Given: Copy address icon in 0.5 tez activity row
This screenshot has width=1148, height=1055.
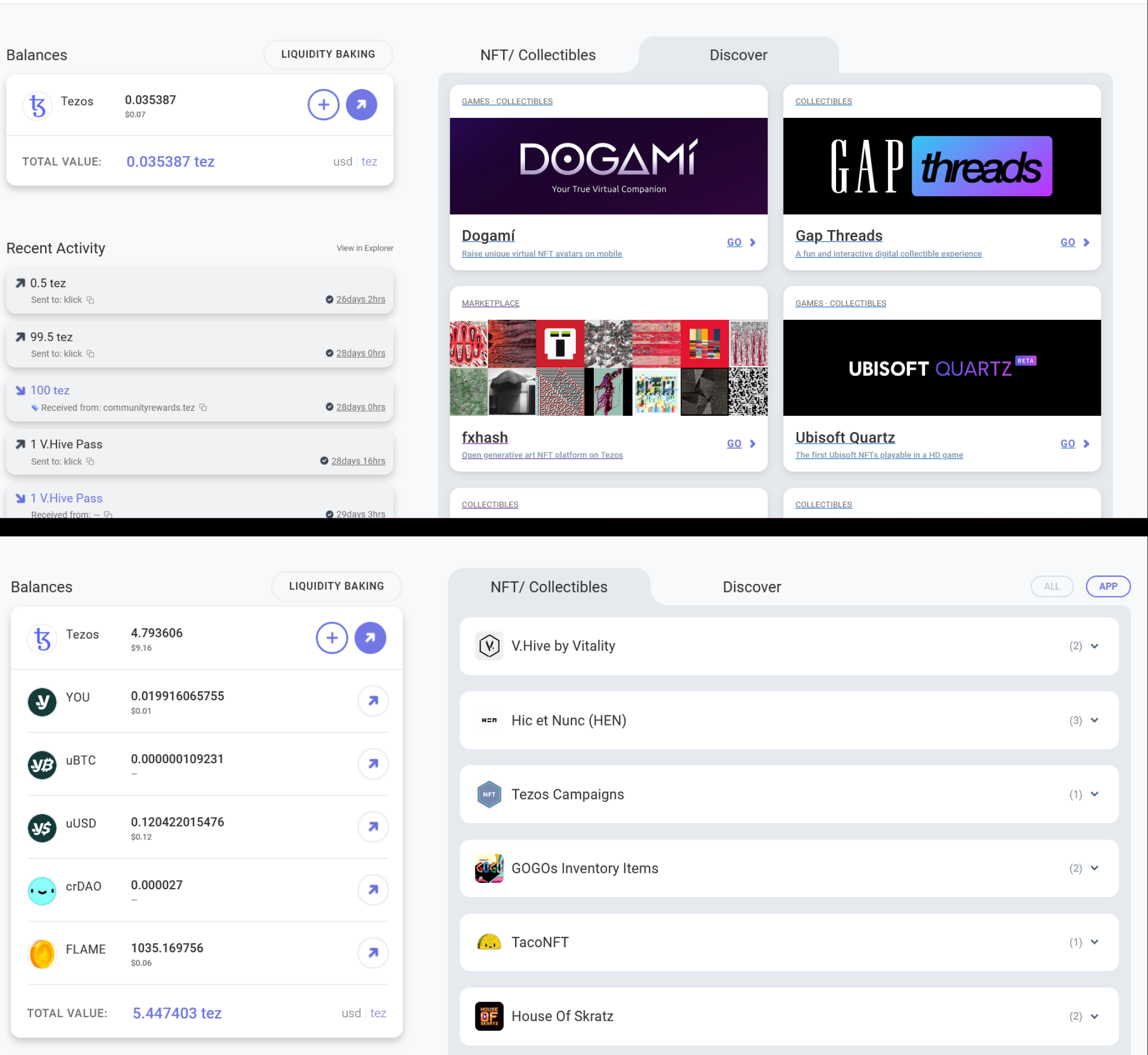Looking at the screenshot, I should pyautogui.click(x=90, y=300).
